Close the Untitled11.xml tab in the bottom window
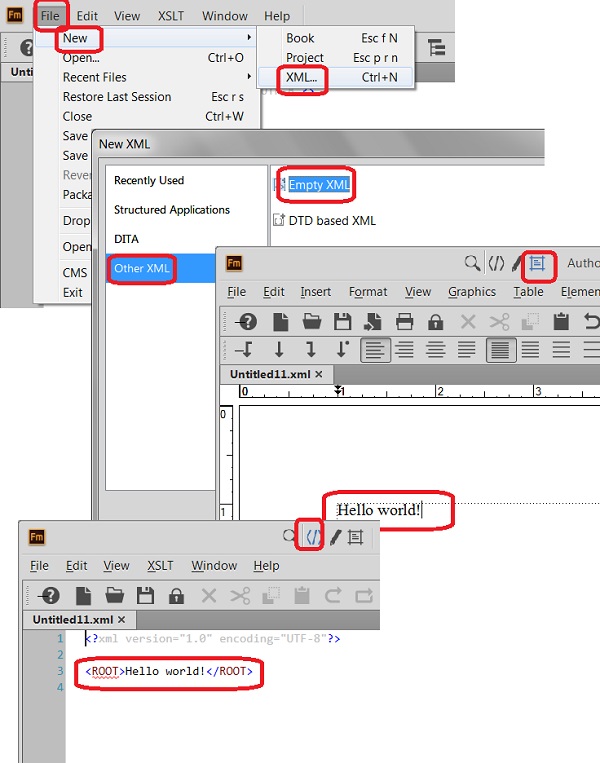The image size is (600, 763). pyautogui.click(x=122, y=619)
